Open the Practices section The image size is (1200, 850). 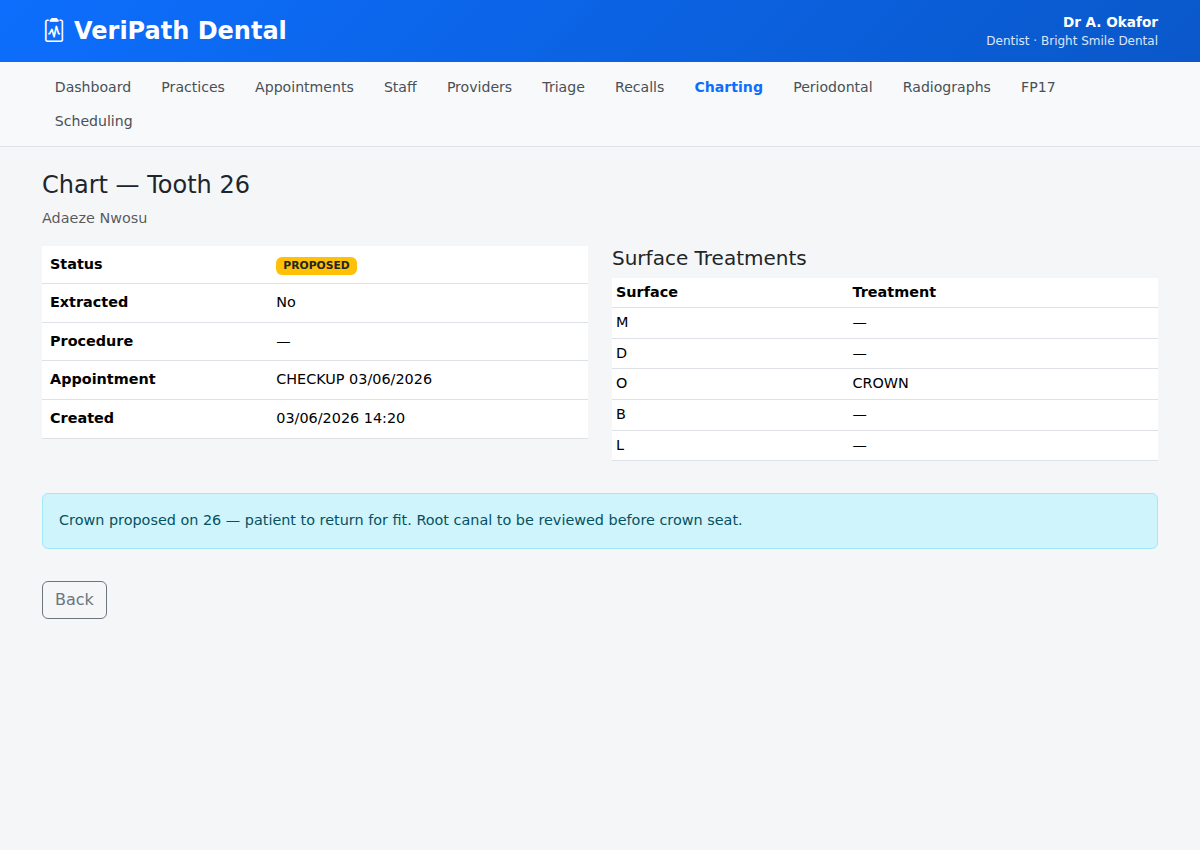[x=193, y=87]
